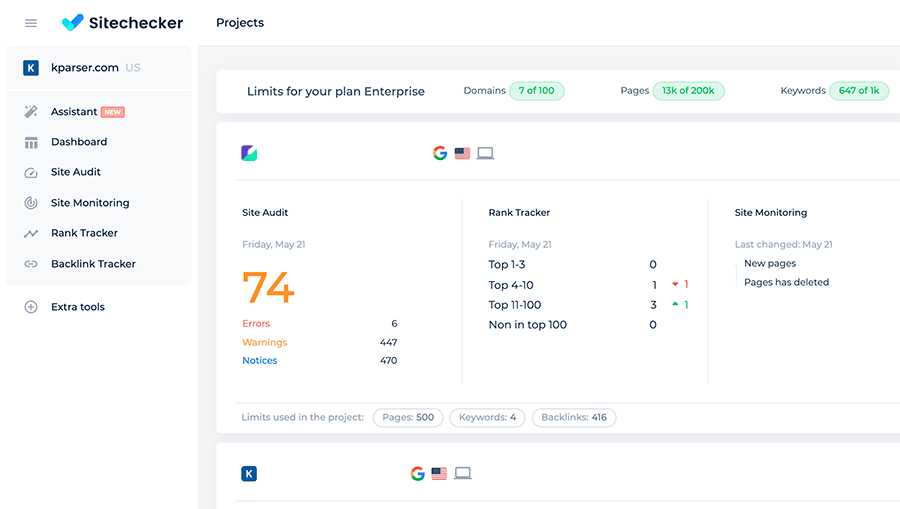Click the Sitechecker logo
The height and width of the screenshot is (509, 900).
(122, 22)
